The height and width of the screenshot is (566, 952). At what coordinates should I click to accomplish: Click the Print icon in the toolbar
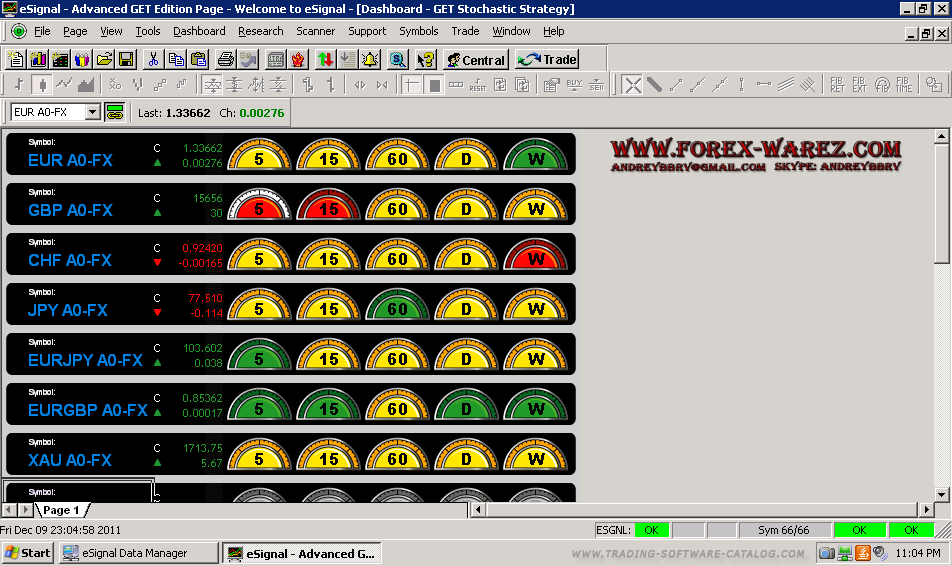click(226, 59)
